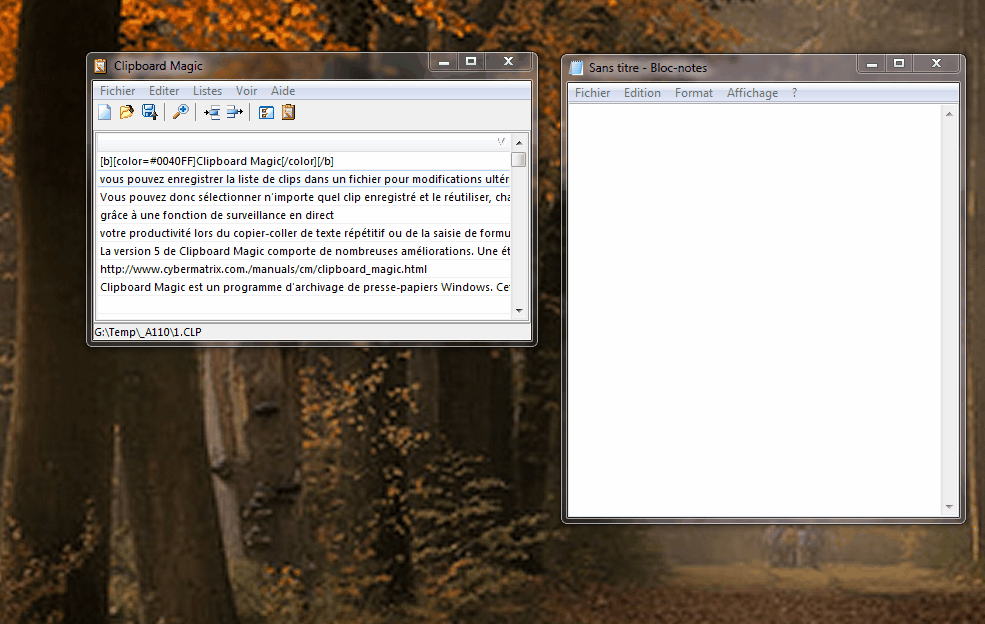Open the options checklist toolbar icon
The width and height of the screenshot is (985, 624).
pos(266,112)
